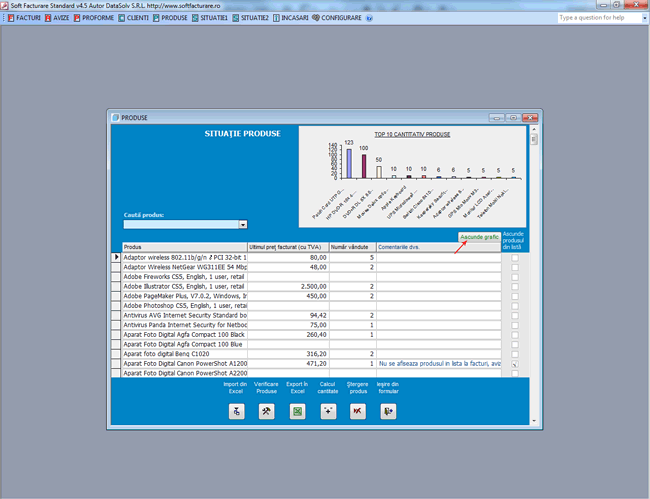Click the form scrollbar down arrow
Screen dimensions: 650x499
534,421
